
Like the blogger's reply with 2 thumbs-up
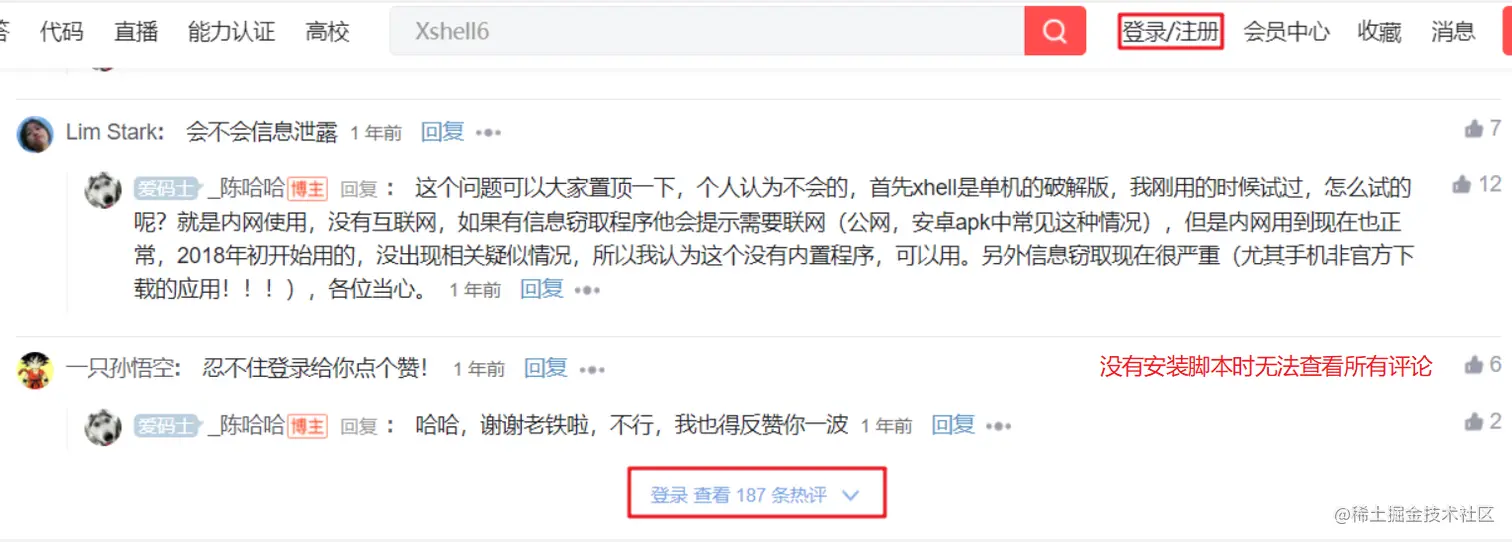[1474, 421]
